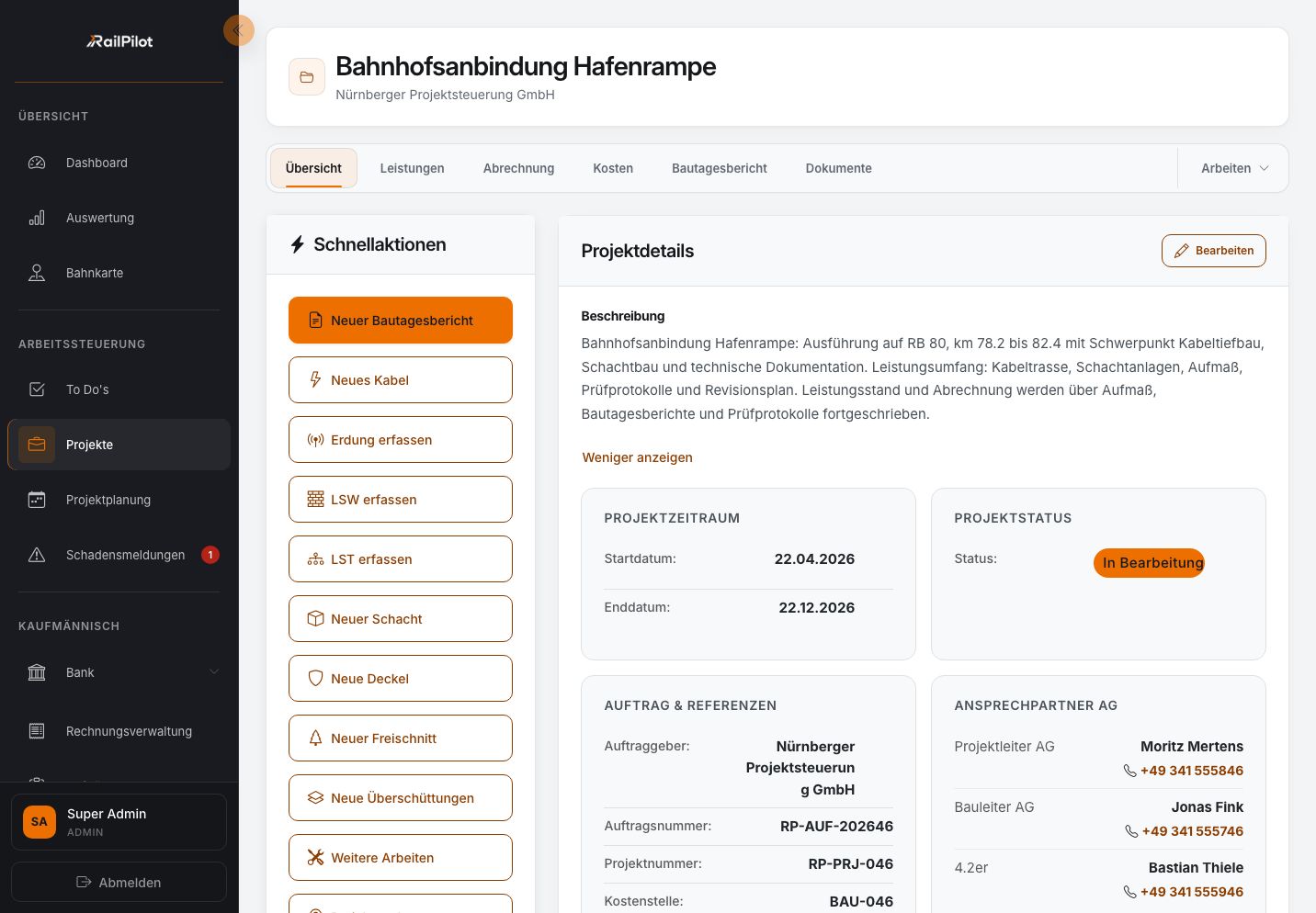Screen dimensions: 1316x913
Task: Open the Abrechnung tab
Action: (x=519, y=168)
